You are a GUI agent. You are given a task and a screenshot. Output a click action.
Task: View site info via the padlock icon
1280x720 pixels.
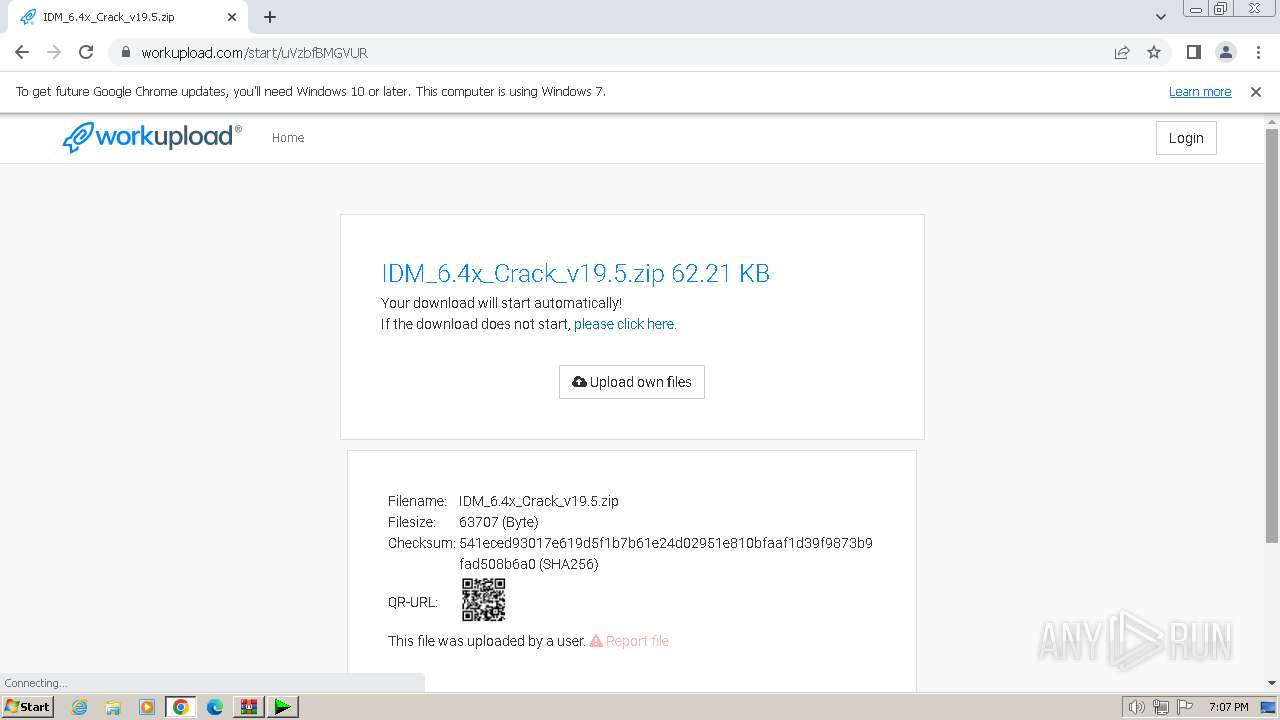coord(125,52)
